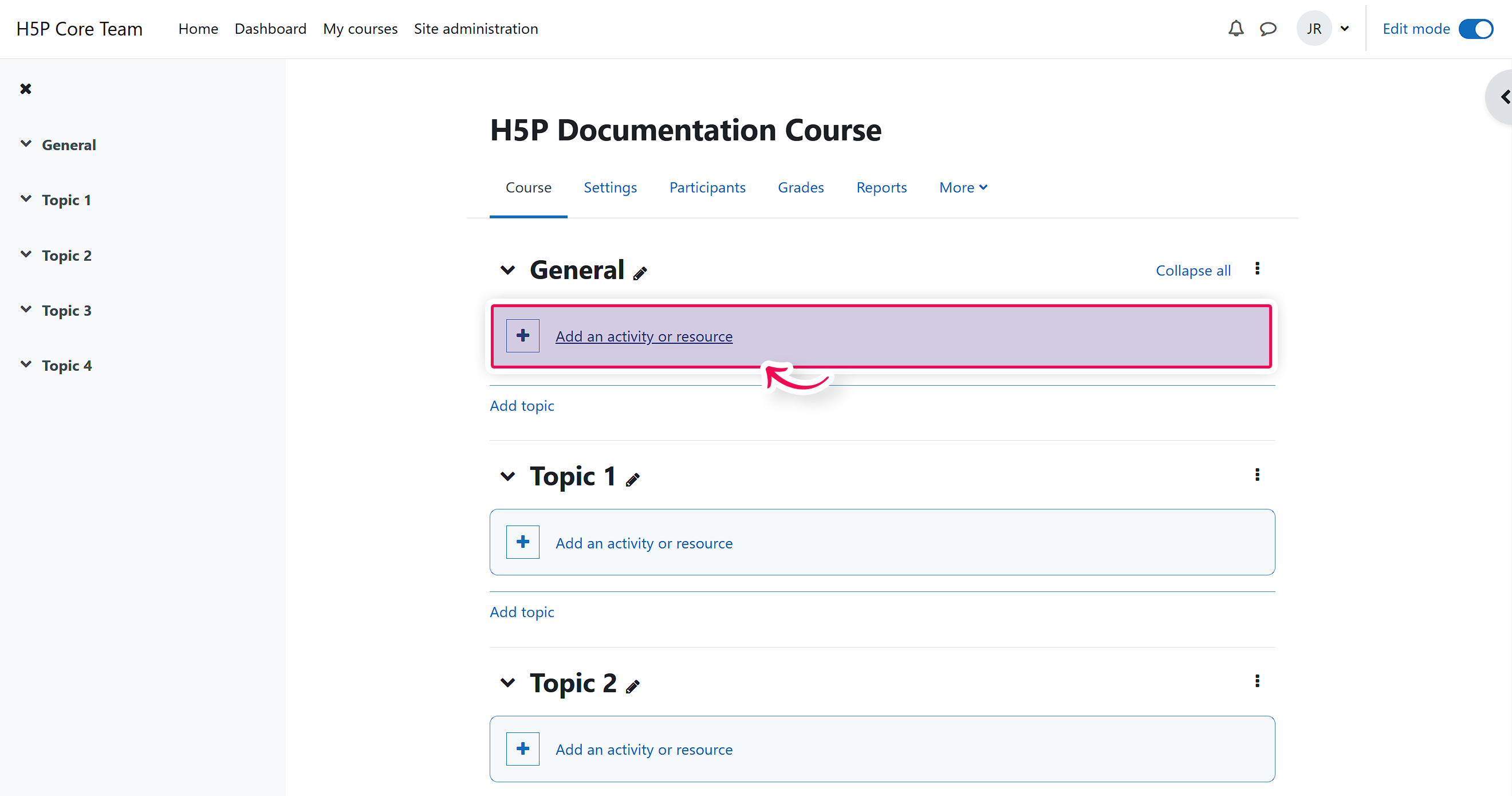Click Add an activity link in Topic 2
This screenshot has height=796, width=1512.
644,749
